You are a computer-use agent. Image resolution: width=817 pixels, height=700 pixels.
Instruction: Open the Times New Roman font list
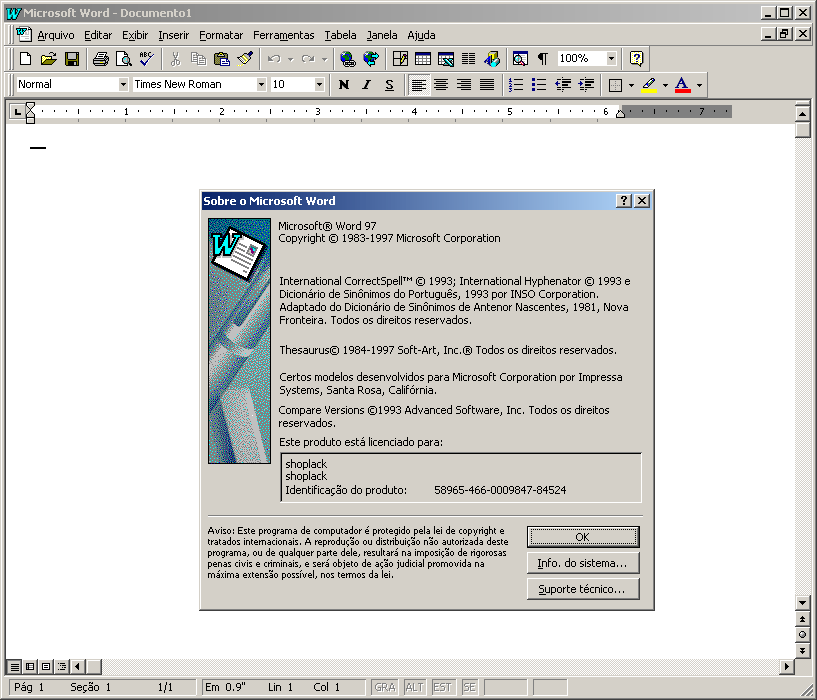261,84
